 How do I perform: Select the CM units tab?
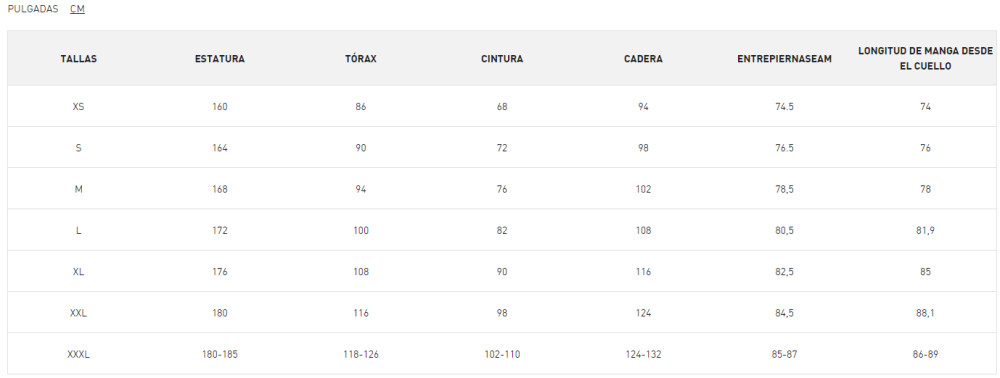[78, 10]
